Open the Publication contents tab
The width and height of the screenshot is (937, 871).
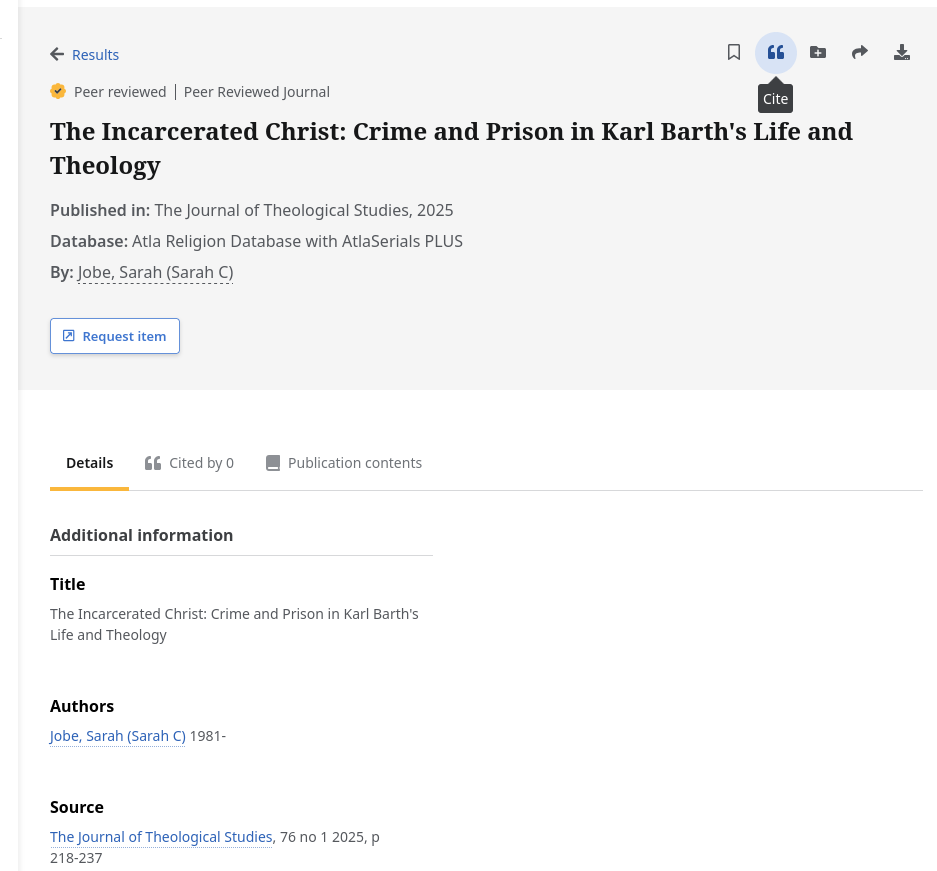[354, 462]
